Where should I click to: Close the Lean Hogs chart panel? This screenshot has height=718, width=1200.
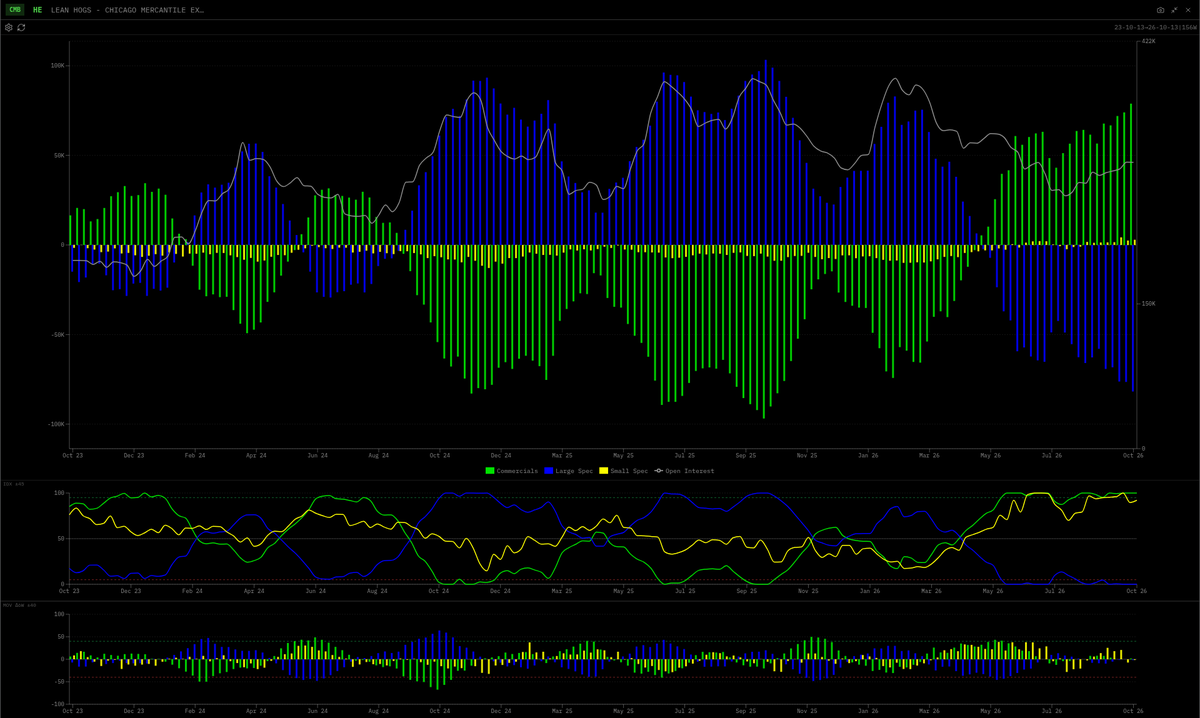[1188, 9]
